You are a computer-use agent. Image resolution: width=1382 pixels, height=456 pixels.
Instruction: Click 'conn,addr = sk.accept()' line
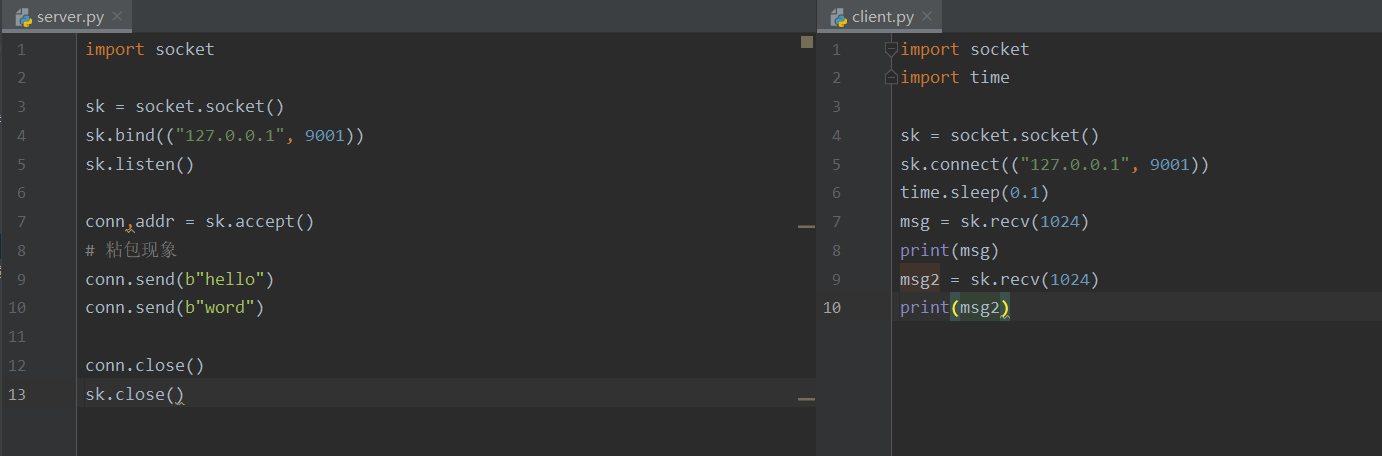pyautogui.click(x=200, y=221)
